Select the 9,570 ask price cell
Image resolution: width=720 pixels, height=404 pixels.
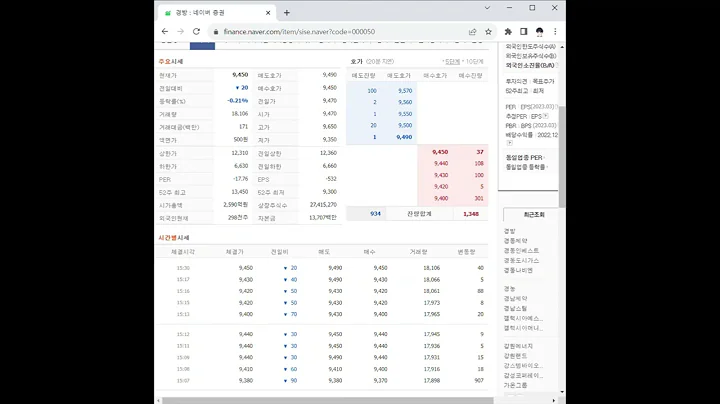tap(405, 91)
